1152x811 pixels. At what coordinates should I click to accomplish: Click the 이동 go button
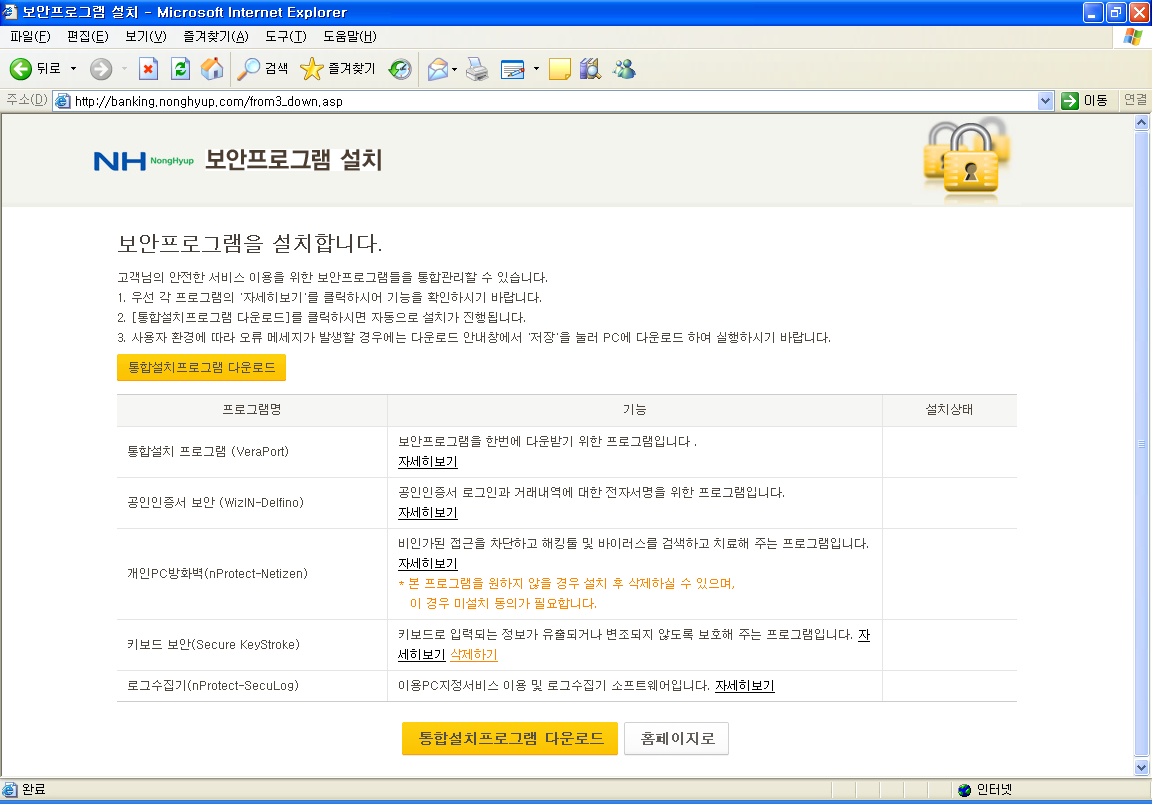click(x=1085, y=101)
